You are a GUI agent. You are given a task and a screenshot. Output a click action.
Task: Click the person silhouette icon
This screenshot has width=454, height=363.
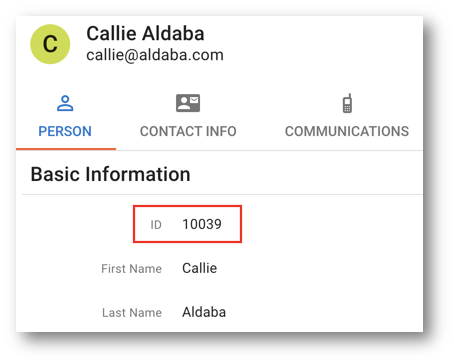coord(65,103)
